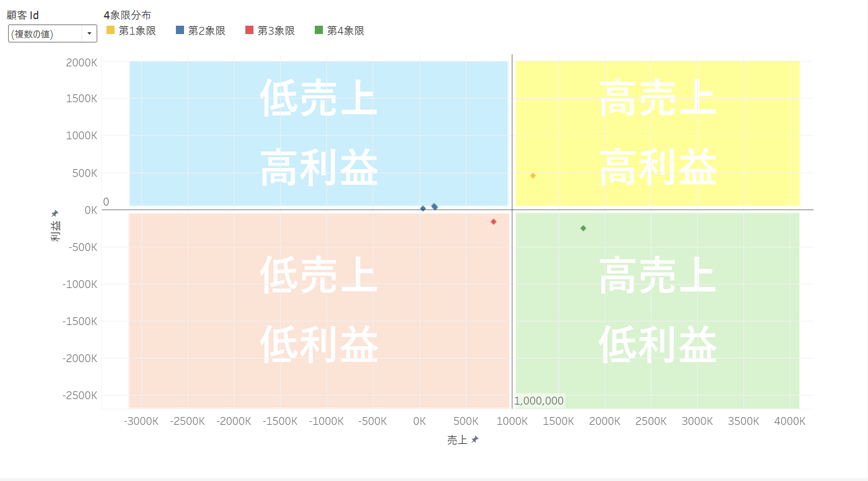Screen dimensions: 868x481
Task: Click the yellow 第1象限 legend swatch
Action: (x=110, y=31)
